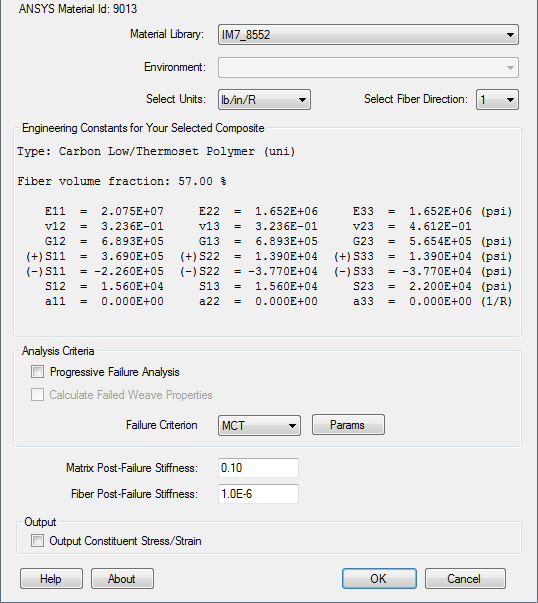Click the Type: Carbon Low/Thermoset Polymer line
Viewport: 538px width, 603px height.
point(156,152)
